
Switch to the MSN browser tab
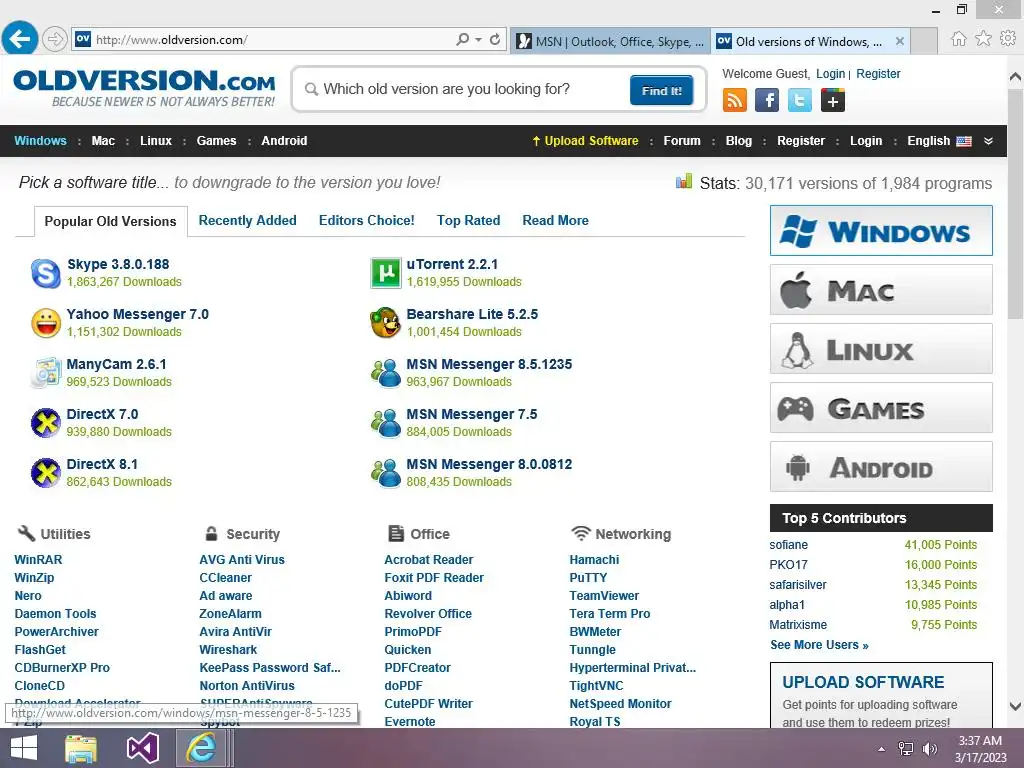(610, 42)
